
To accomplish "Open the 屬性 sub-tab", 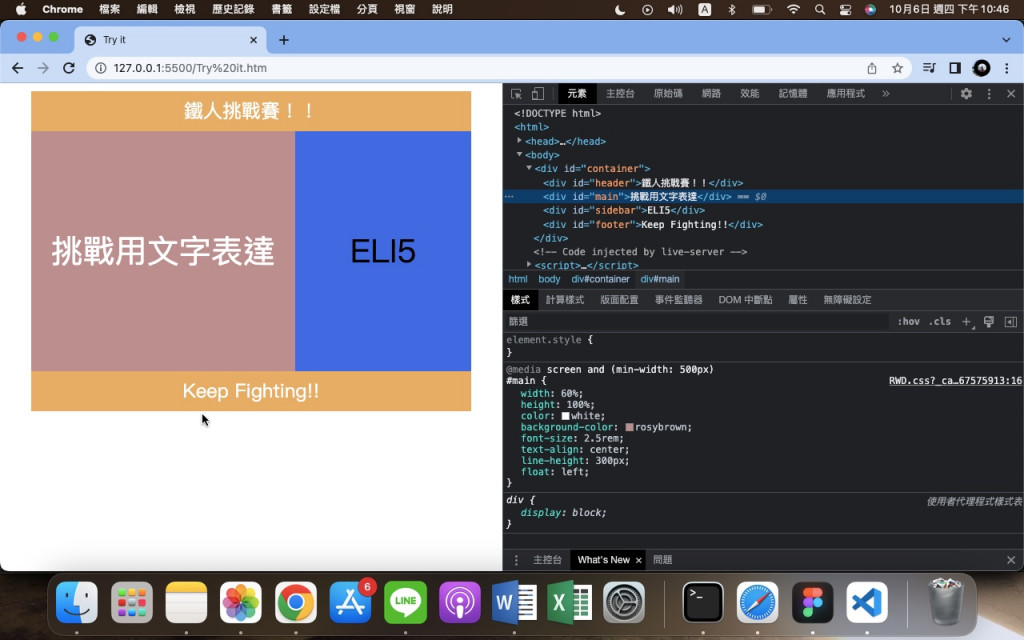I will coord(797,300).
